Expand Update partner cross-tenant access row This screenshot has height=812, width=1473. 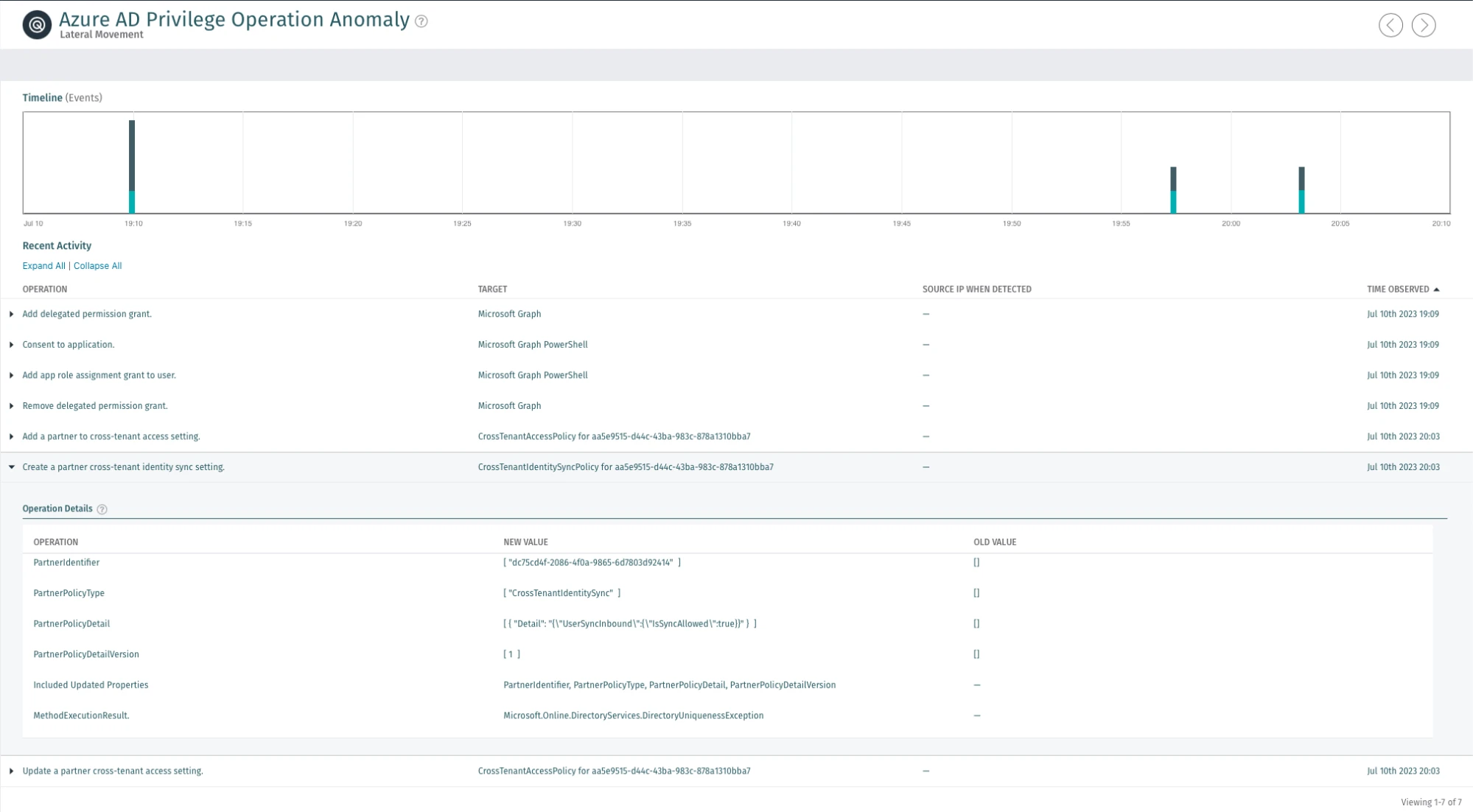(x=12, y=771)
